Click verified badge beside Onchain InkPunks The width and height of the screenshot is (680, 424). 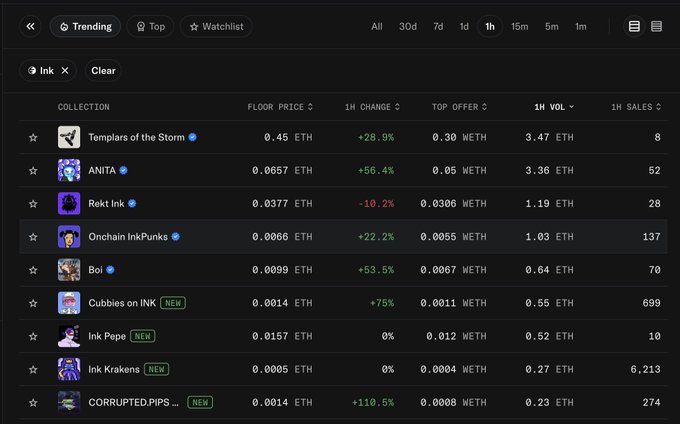(x=176, y=237)
